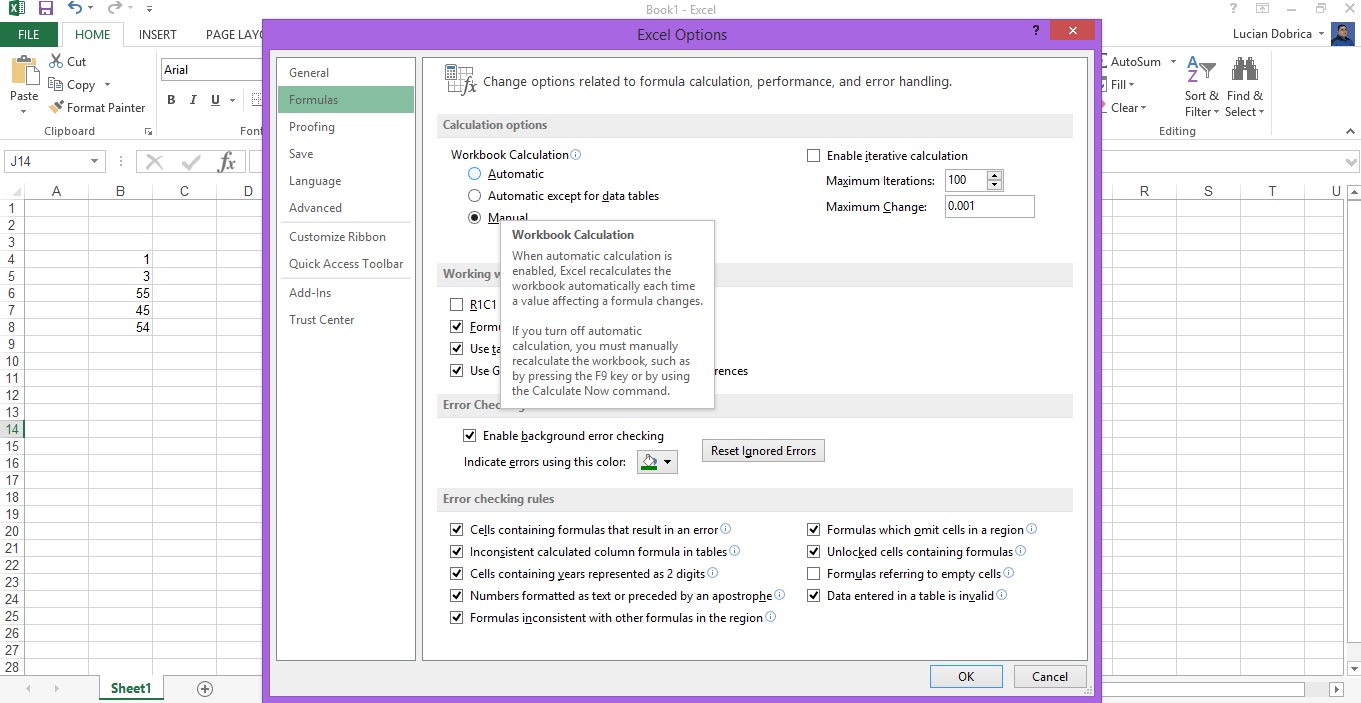This screenshot has height=703, width=1361.
Task: Open the Customize Ribbon category
Action: point(345,237)
